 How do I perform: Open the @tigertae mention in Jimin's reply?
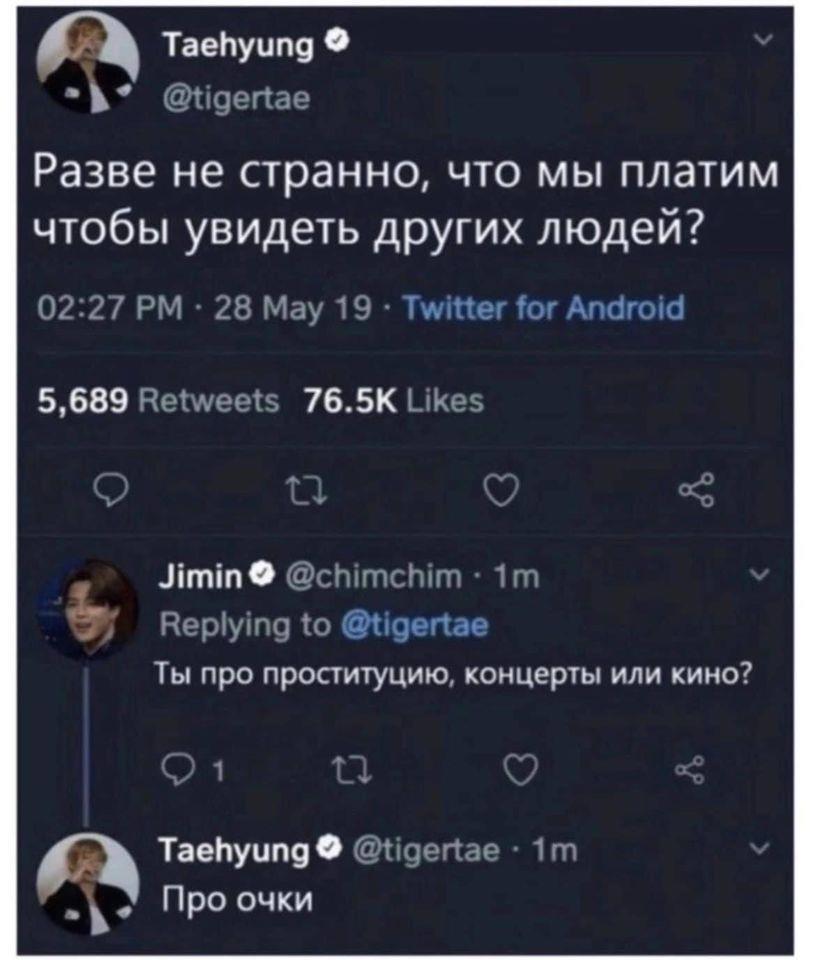click(x=415, y=627)
